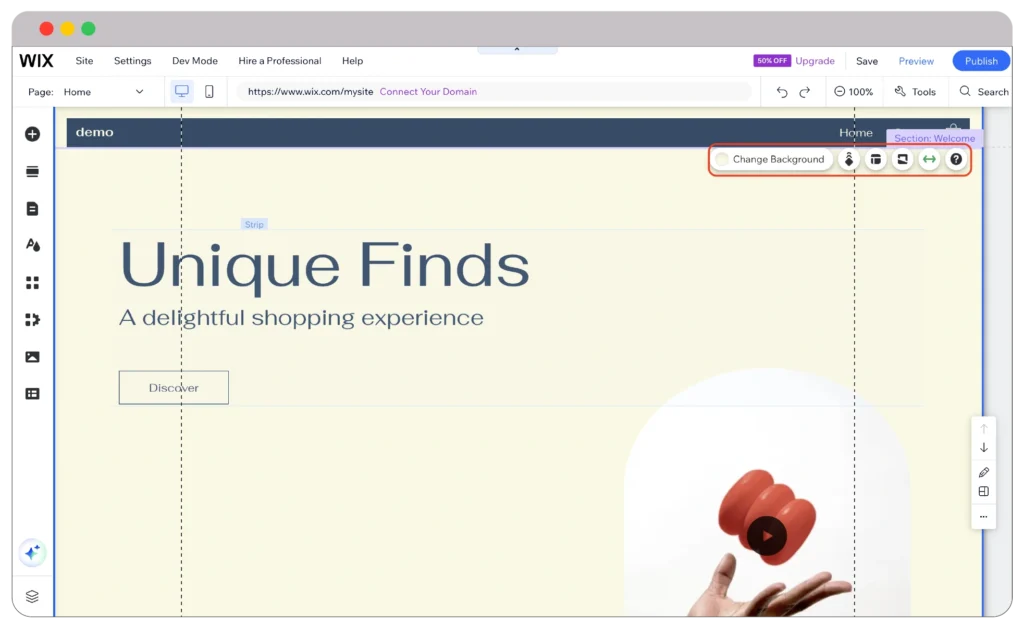Screen dimensions: 1024x627
Task: Toggle desktop editing view
Action: (x=181, y=91)
